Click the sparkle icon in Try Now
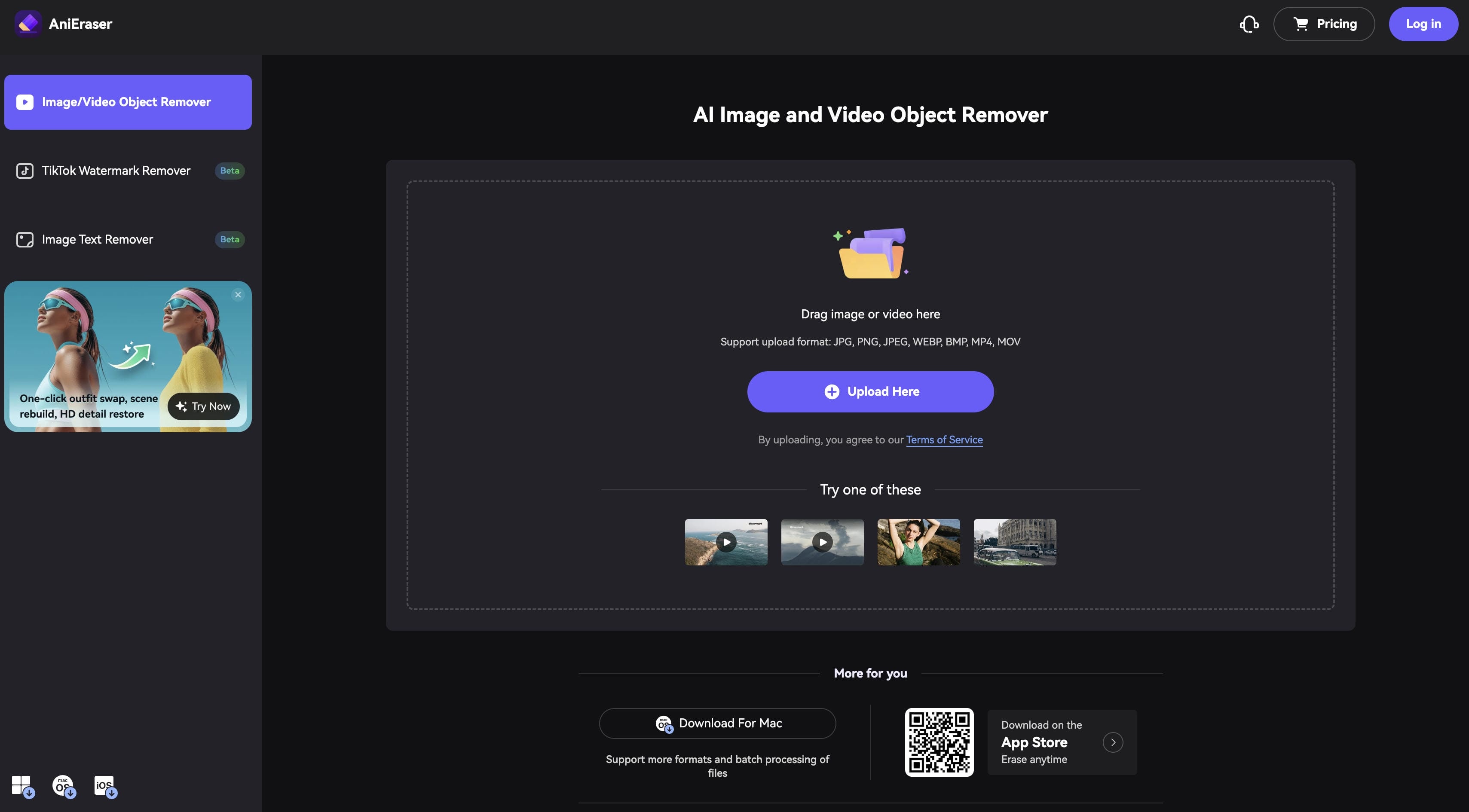 tap(181, 406)
